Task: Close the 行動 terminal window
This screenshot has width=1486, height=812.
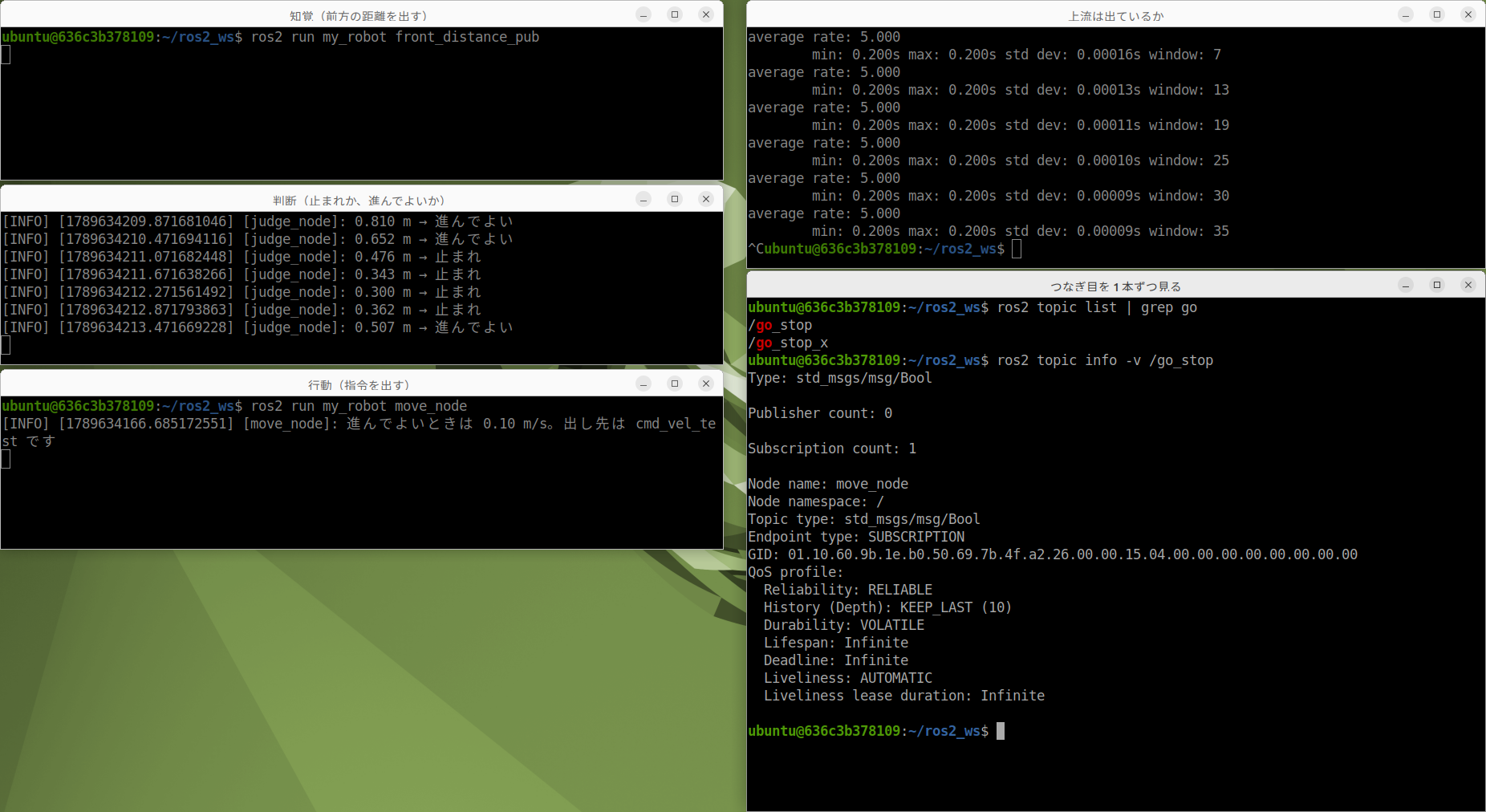Action: tap(706, 384)
